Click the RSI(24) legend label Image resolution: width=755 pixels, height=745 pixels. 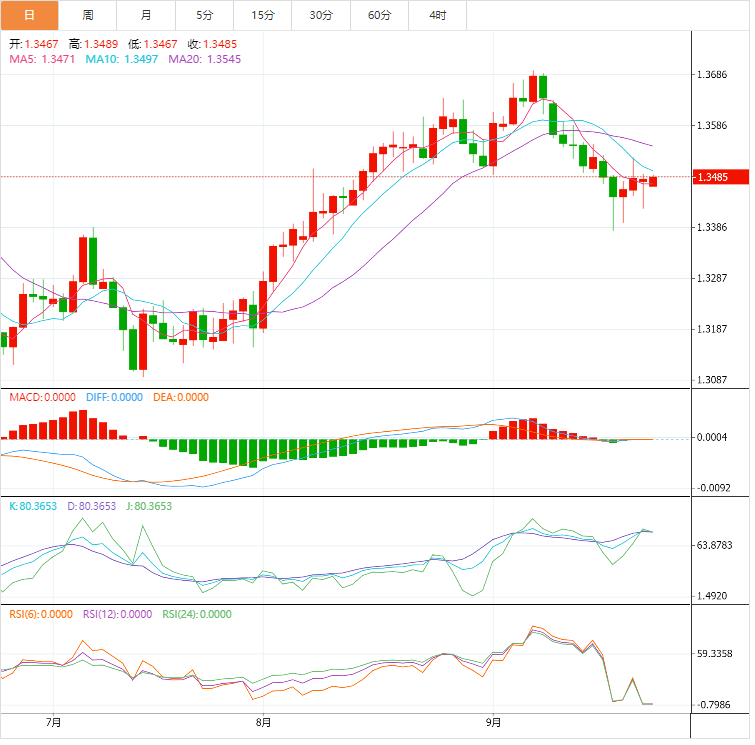click(x=194, y=614)
